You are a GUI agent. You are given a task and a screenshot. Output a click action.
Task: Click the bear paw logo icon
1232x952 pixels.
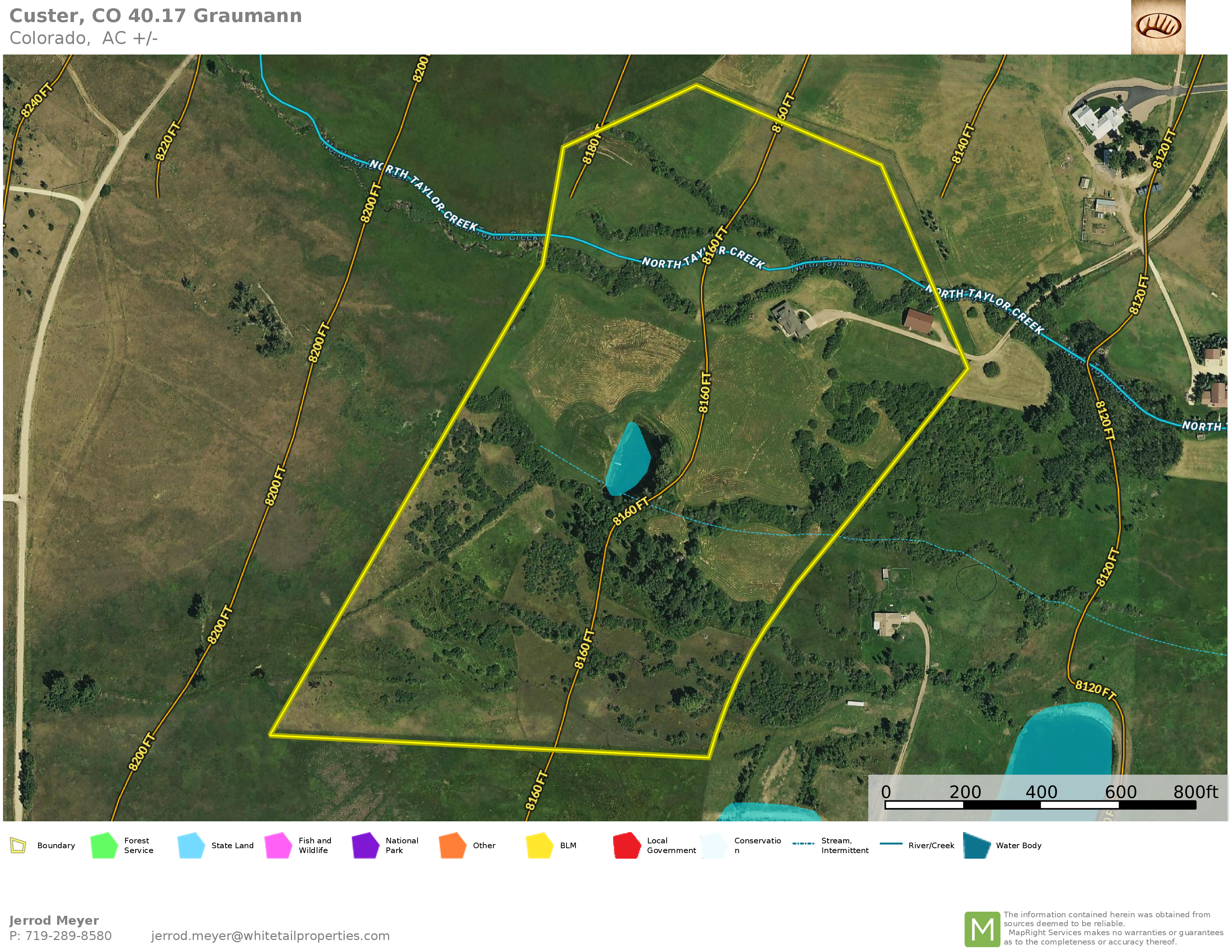(1158, 27)
